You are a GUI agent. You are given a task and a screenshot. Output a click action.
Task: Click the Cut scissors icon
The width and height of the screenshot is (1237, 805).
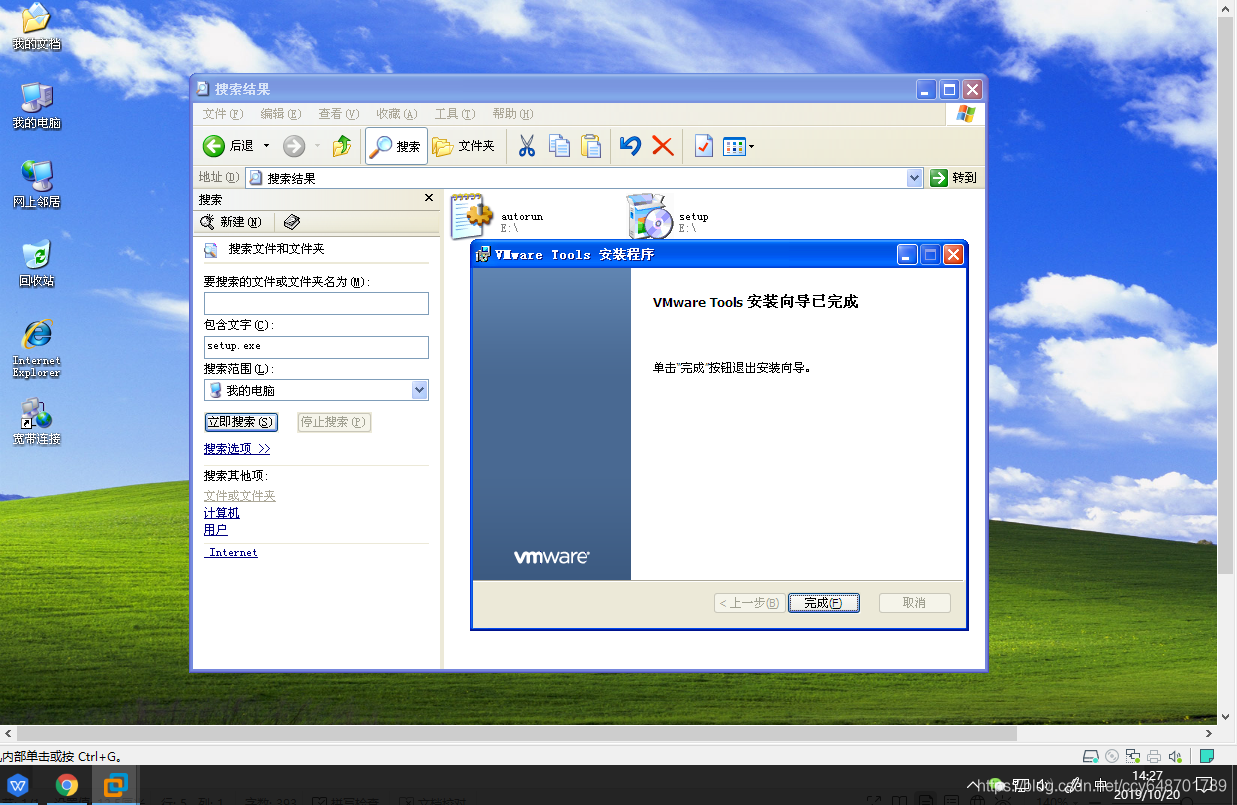click(527, 146)
